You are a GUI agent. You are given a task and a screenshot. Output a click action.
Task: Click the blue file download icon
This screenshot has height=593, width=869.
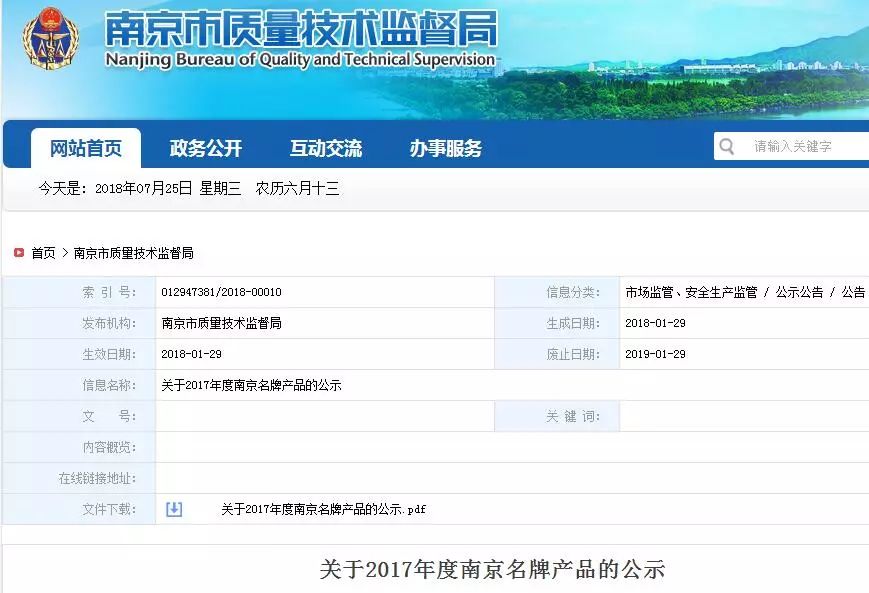(174, 509)
